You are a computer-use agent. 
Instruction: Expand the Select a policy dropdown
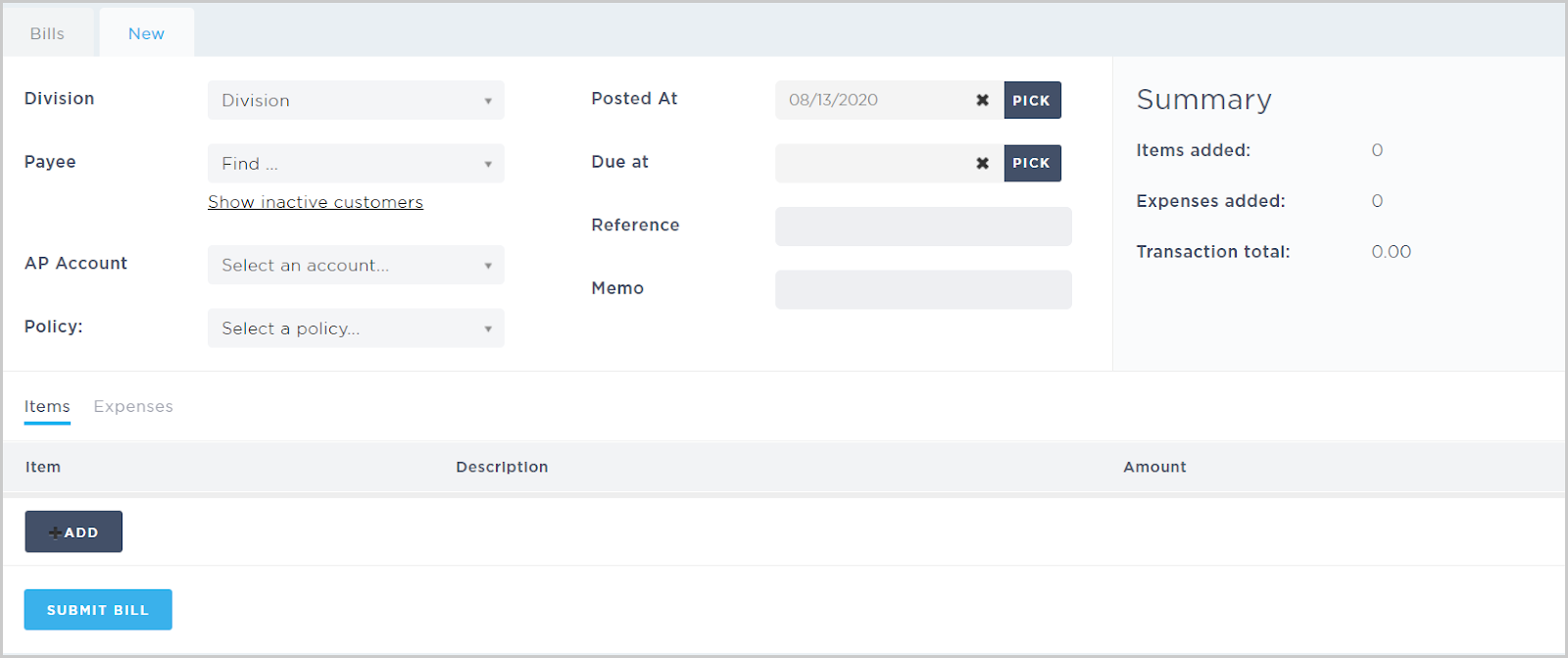(356, 329)
